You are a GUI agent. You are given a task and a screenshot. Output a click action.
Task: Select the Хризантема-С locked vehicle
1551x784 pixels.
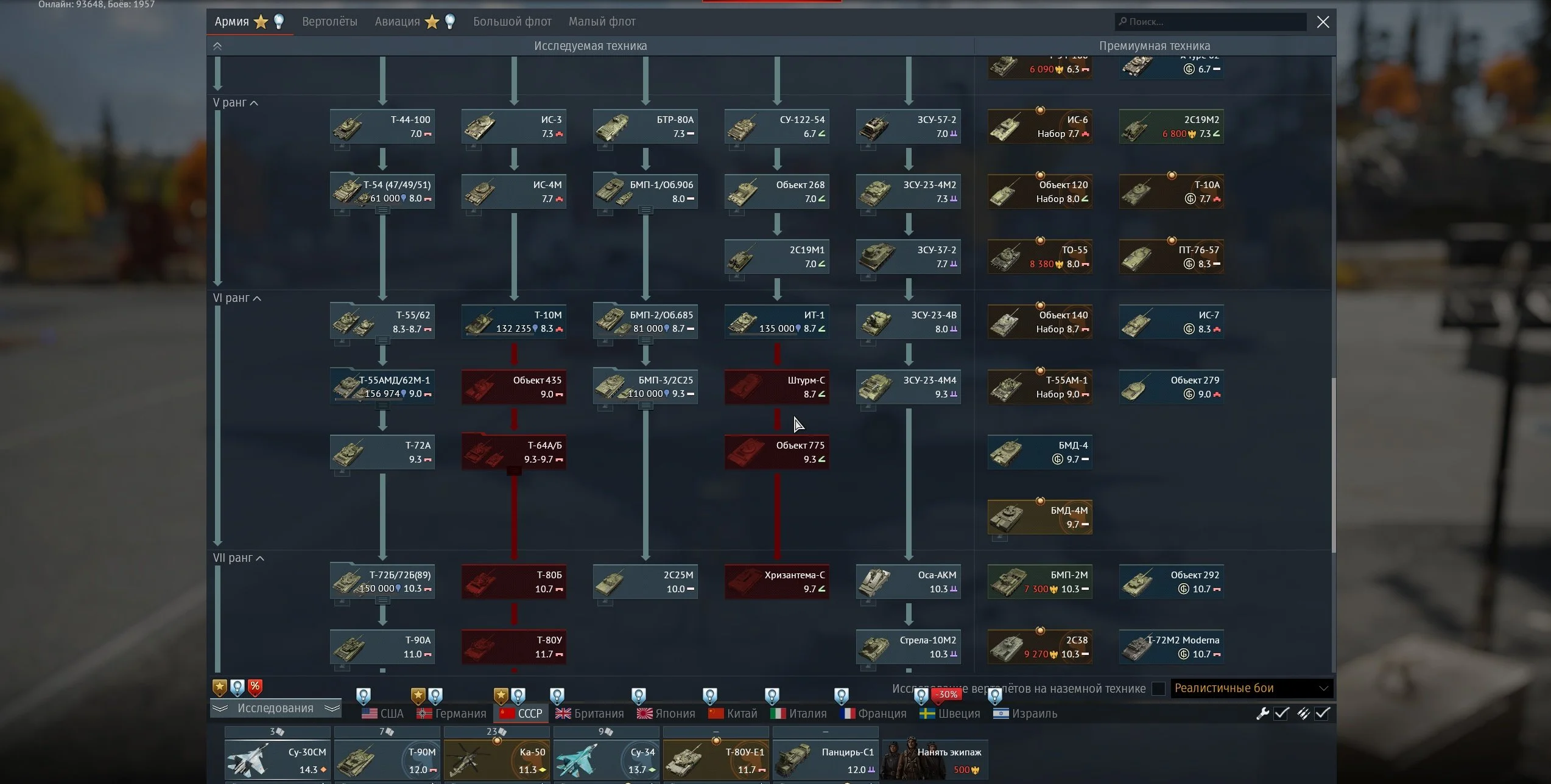776,582
